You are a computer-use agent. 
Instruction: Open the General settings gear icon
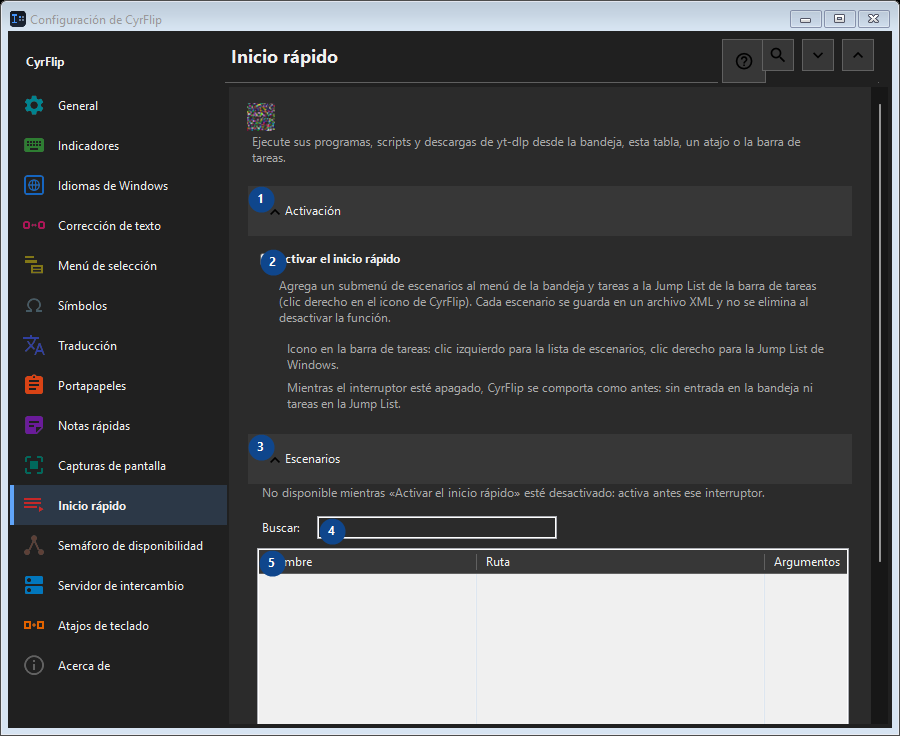(x=34, y=106)
